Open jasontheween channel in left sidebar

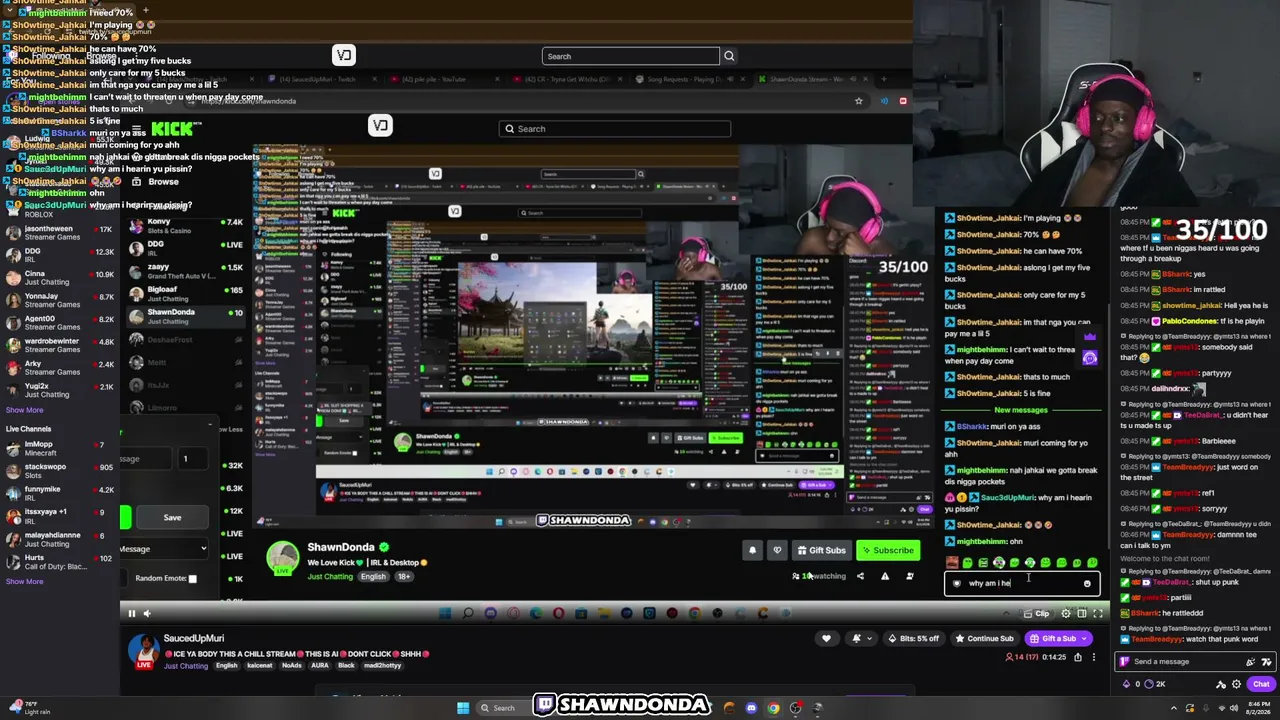click(60, 233)
